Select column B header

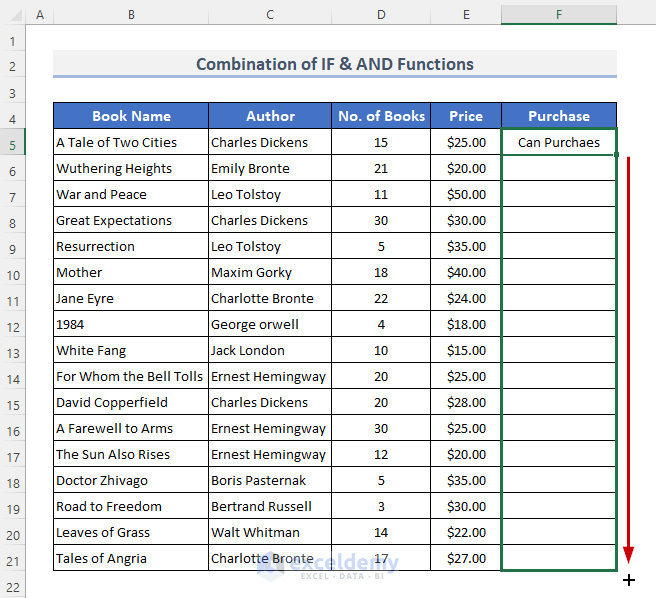click(131, 15)
